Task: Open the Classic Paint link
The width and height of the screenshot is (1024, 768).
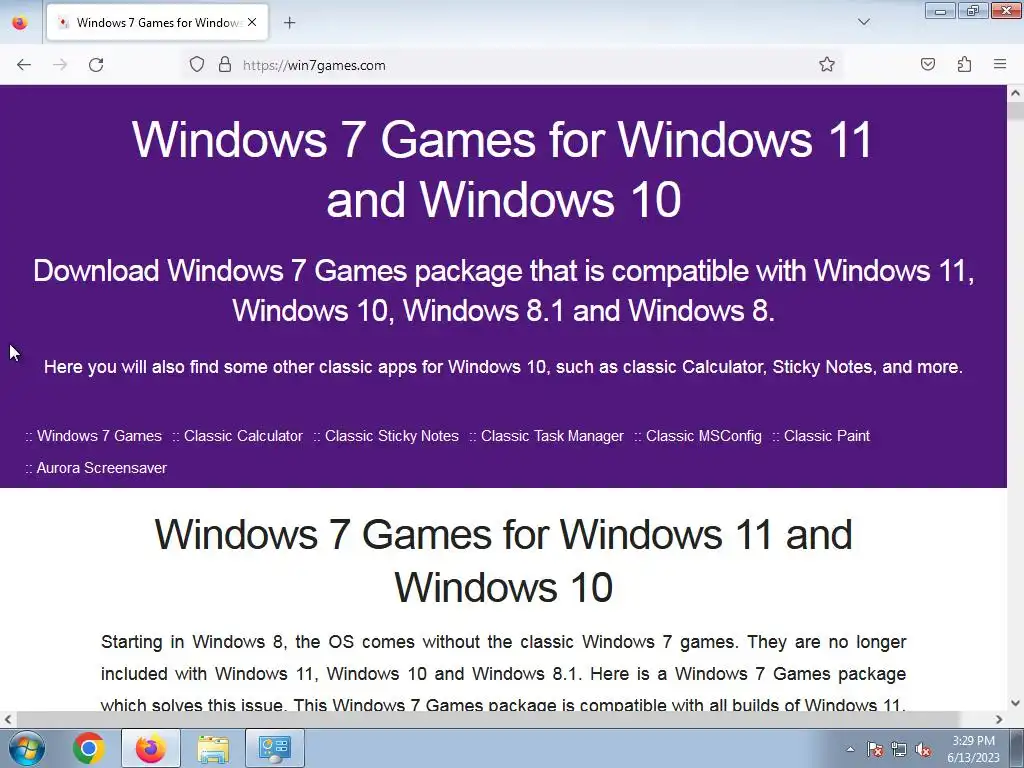Action: click(x=827, y=436)
